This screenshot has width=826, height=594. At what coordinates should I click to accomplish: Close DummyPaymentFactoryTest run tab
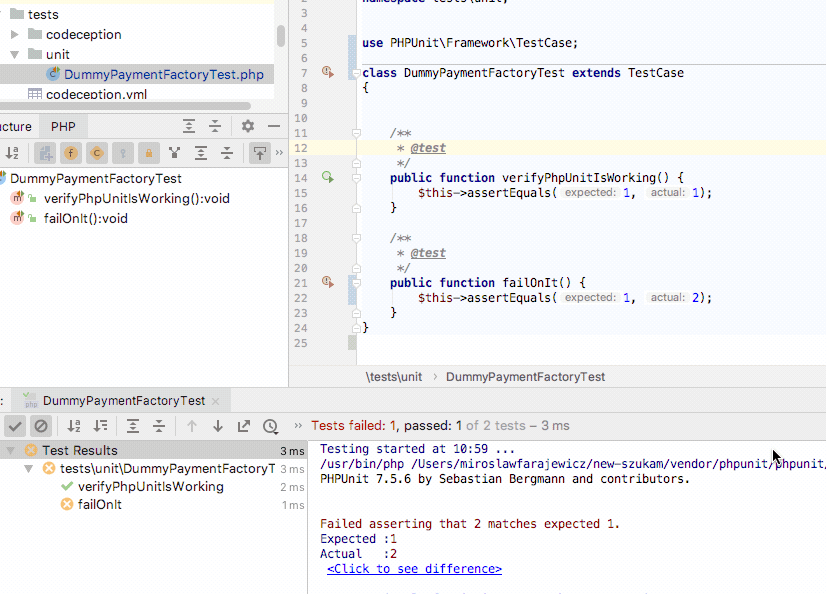tap(215, 401)
